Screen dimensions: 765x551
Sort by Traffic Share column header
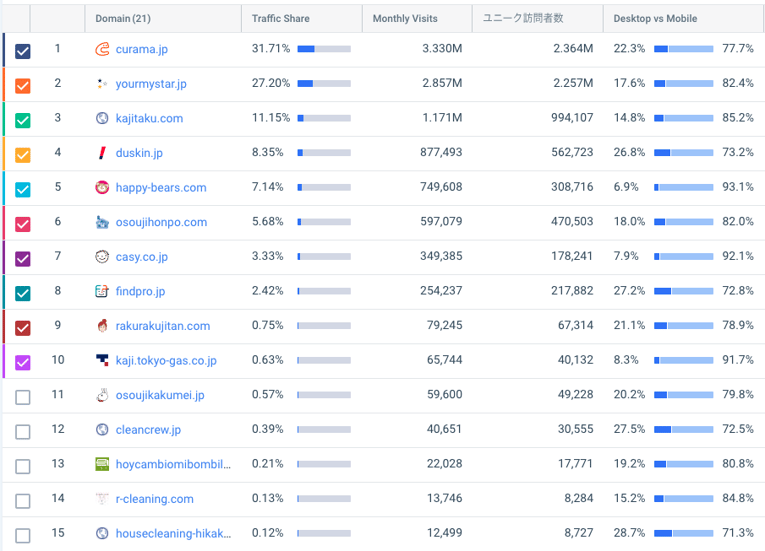tap(281, 19)
